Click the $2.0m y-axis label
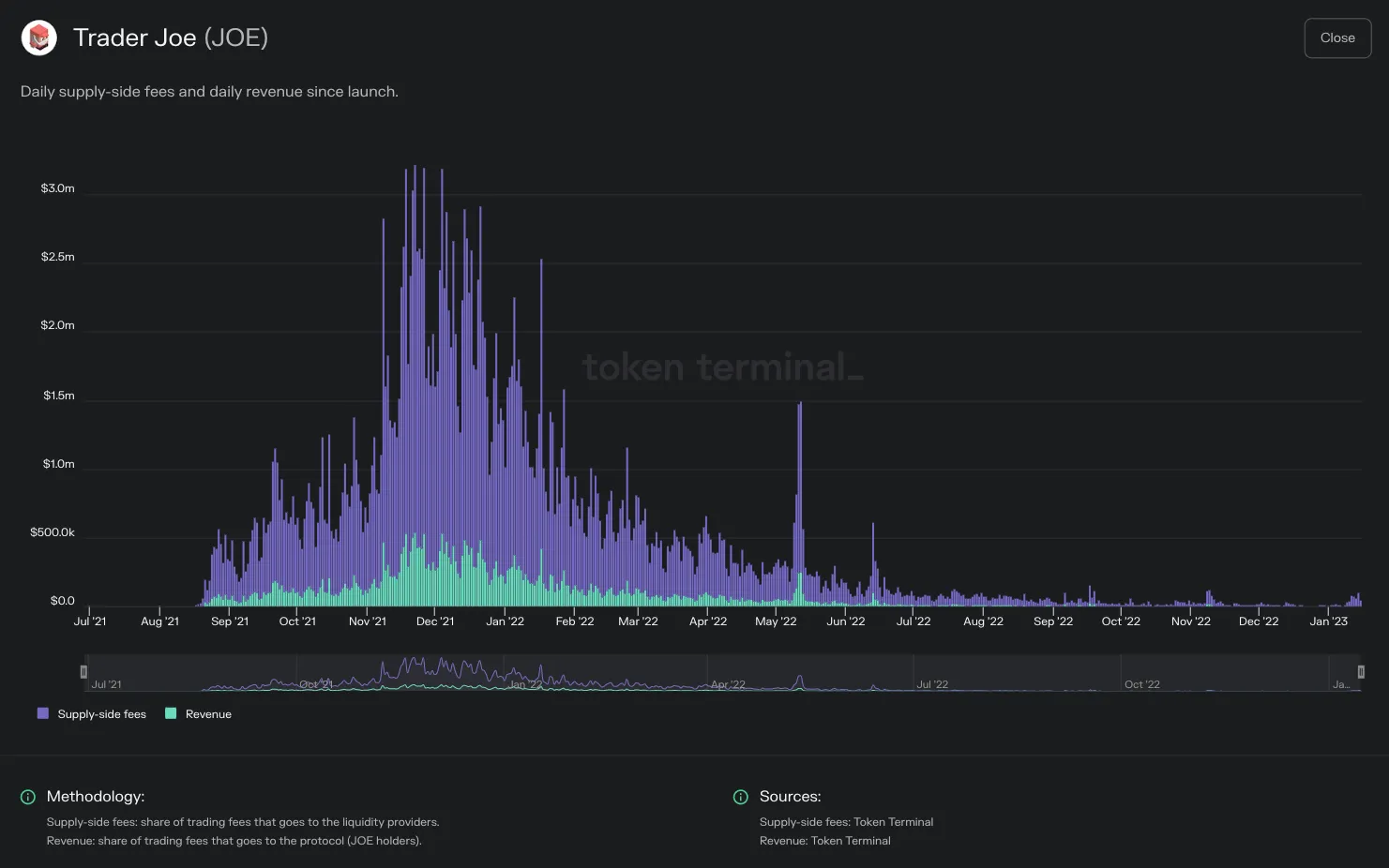1389x868 pixels. [x=57, y=325]
